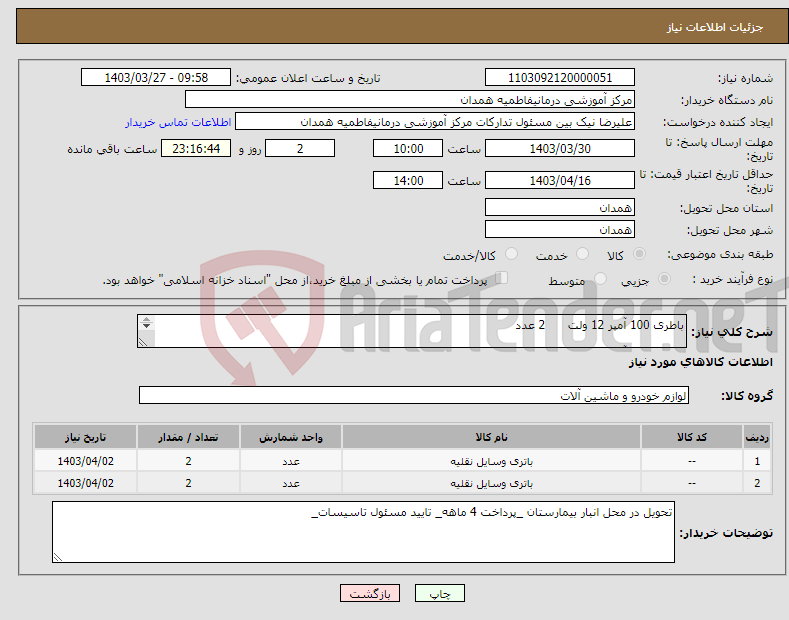Viewport: 789px width, 620px height.
Task: Click row 2 item name باتری وسایل نقلیه
Action: click(x=491, y=483)
